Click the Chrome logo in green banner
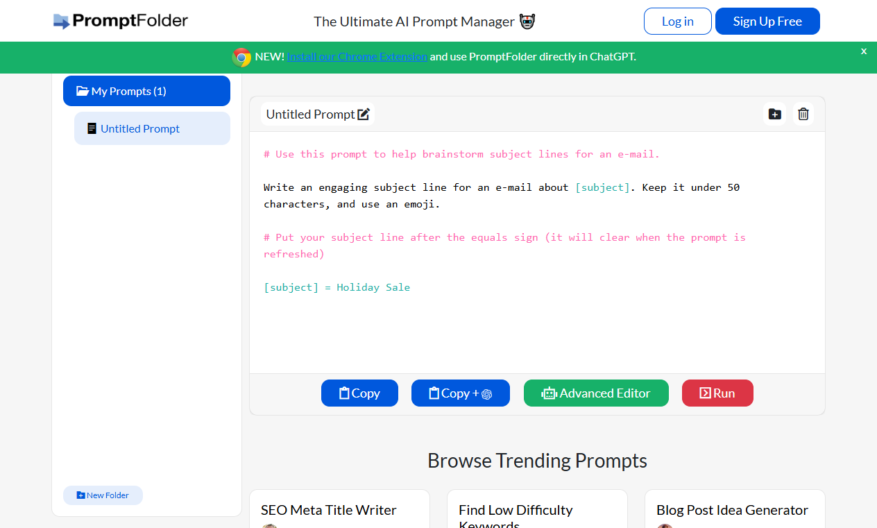 (242, 57)
